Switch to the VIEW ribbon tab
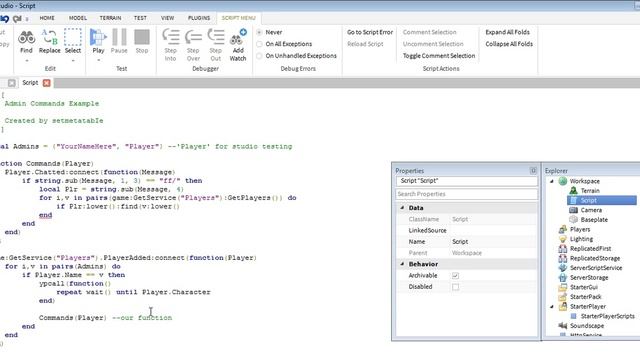640x360 pixels. 167,18
